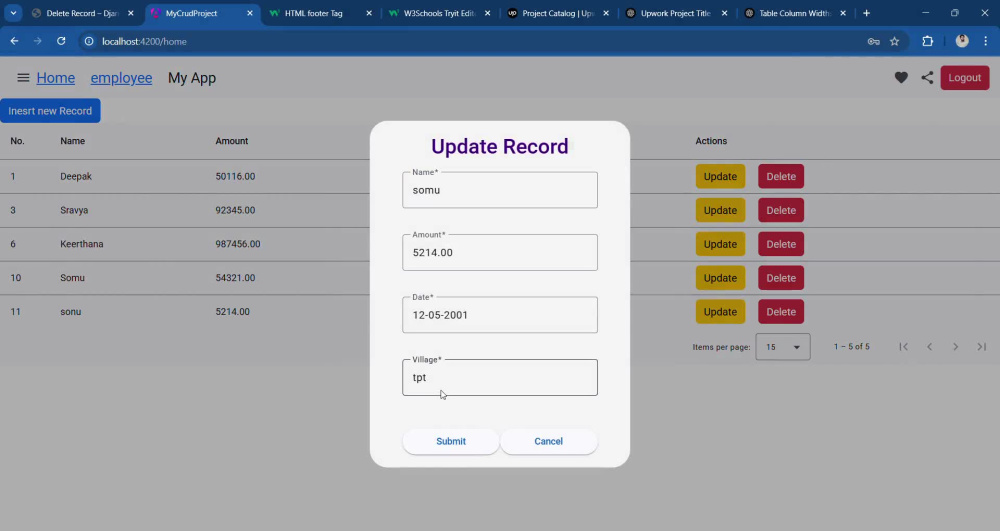The height and width of the screenshot is (531, 1000).
Task: Close the Project Catalog tab
Action: (x=606, y=13)
